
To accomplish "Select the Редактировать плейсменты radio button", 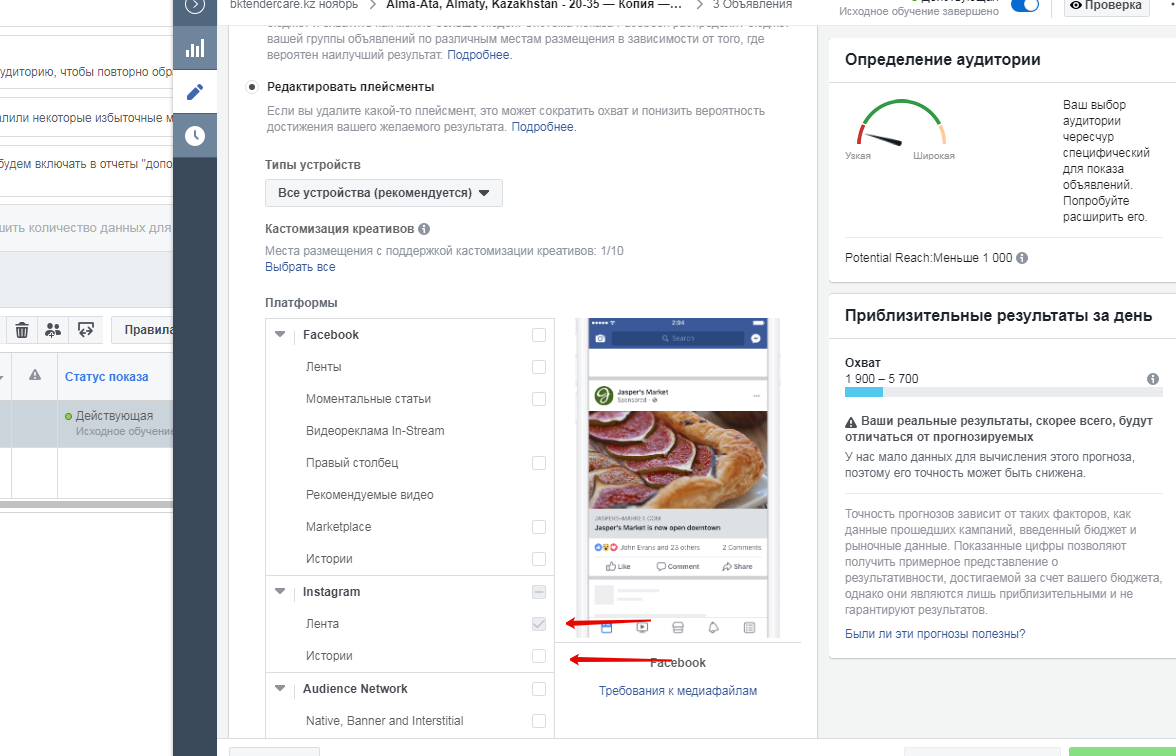I will click(252, 88).
